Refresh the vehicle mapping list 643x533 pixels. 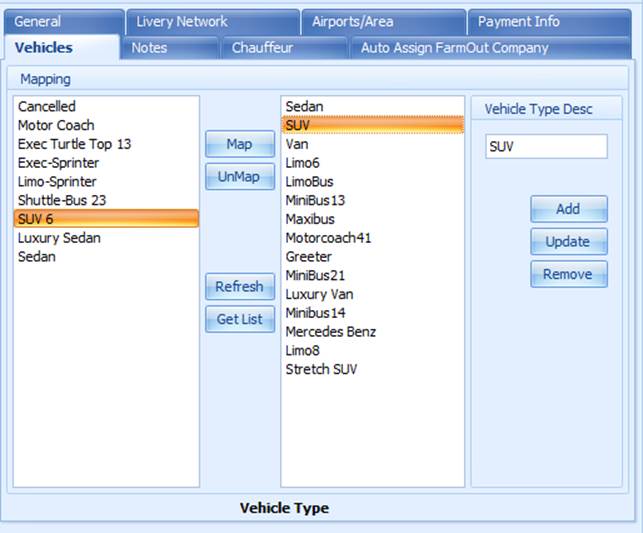240,286
